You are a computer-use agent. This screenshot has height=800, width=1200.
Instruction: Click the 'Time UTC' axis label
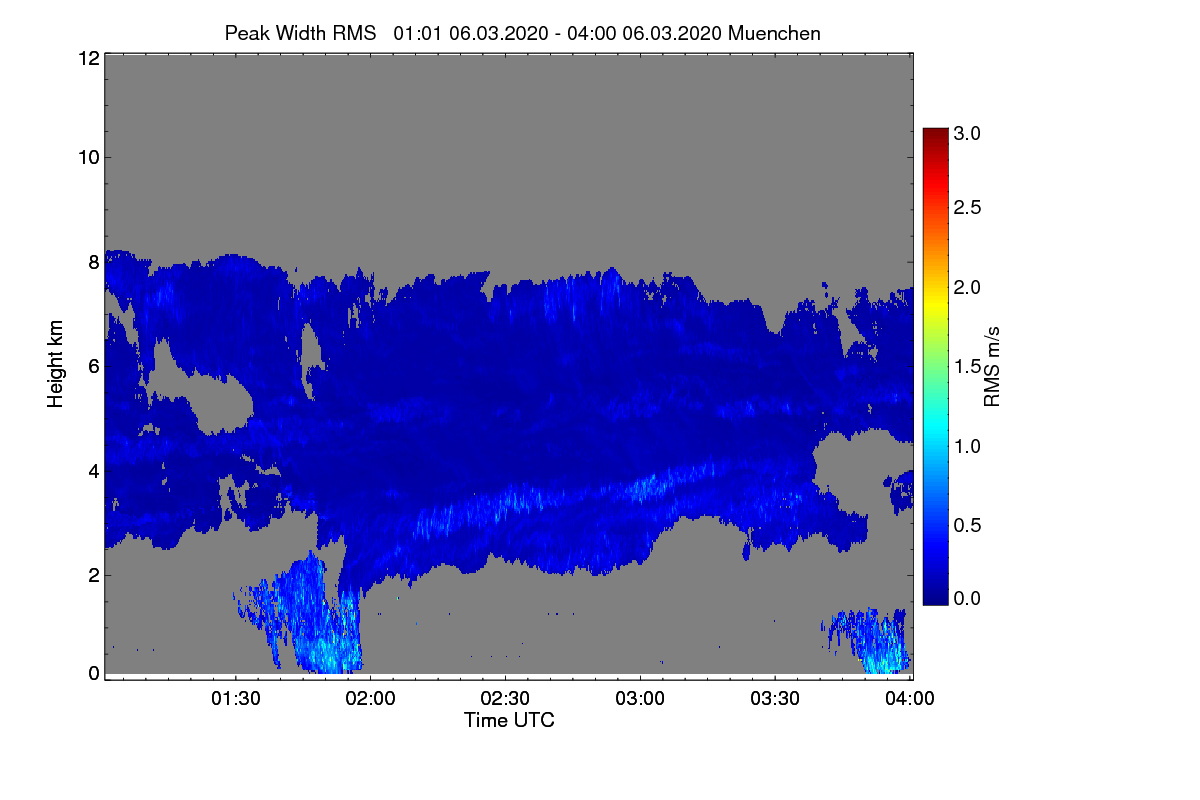pos(509,720)
